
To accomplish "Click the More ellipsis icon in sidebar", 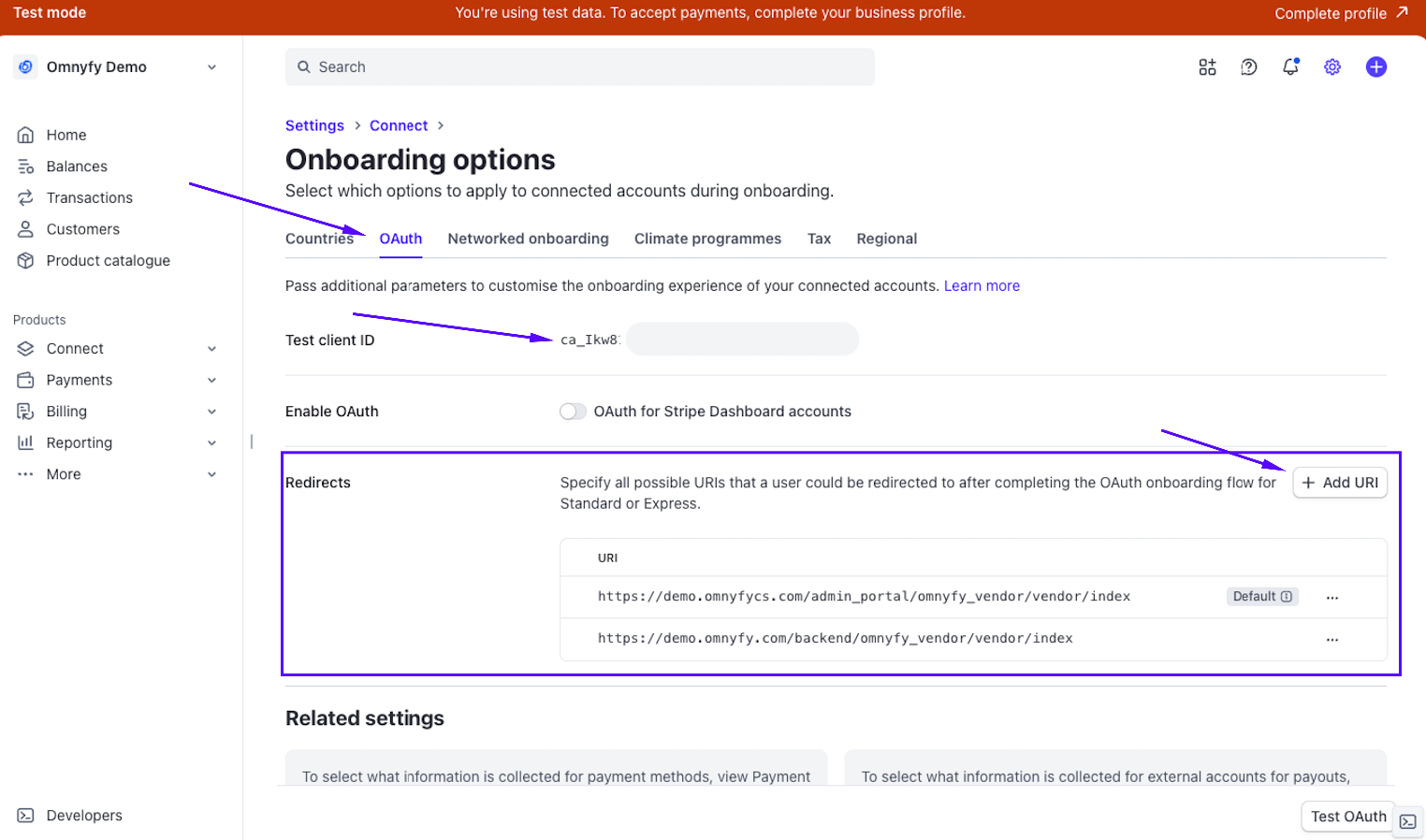I will tap(25, 474).
